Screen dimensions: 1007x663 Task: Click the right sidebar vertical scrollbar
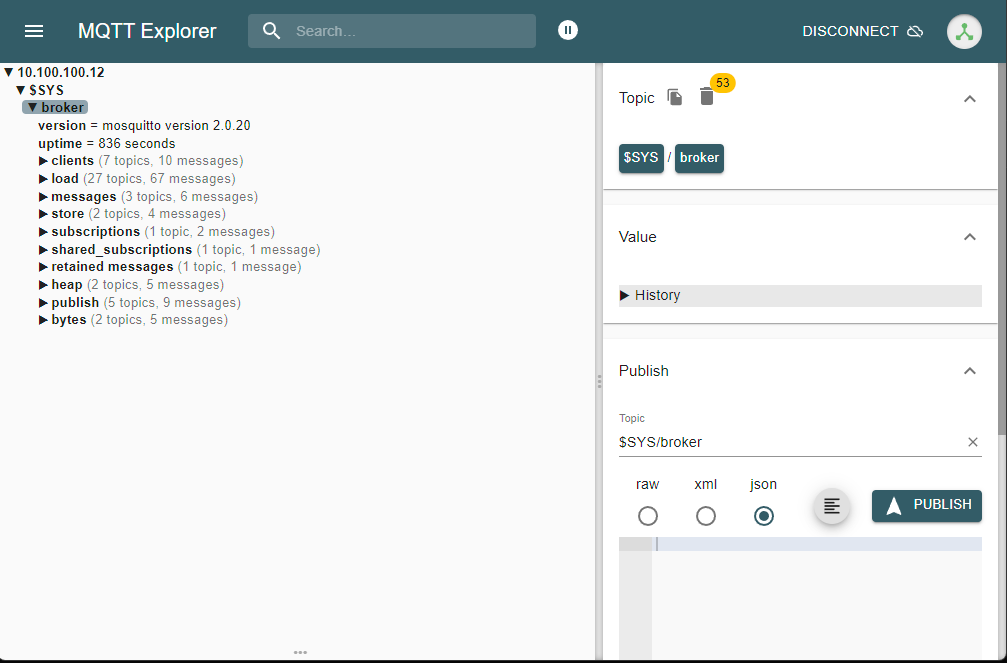coord(1003,249)
